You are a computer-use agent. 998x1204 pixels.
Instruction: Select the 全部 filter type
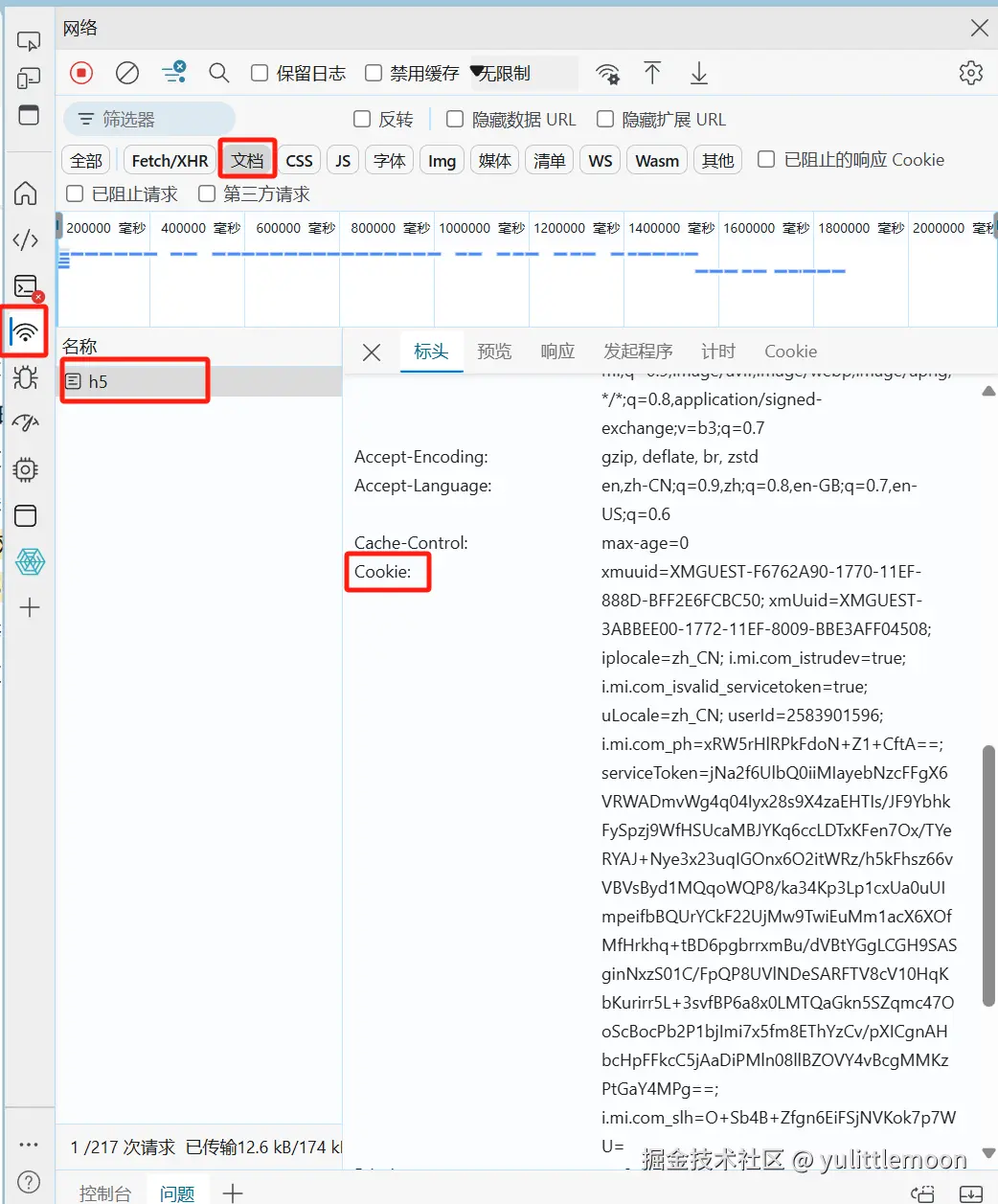[x=86, y=160]
